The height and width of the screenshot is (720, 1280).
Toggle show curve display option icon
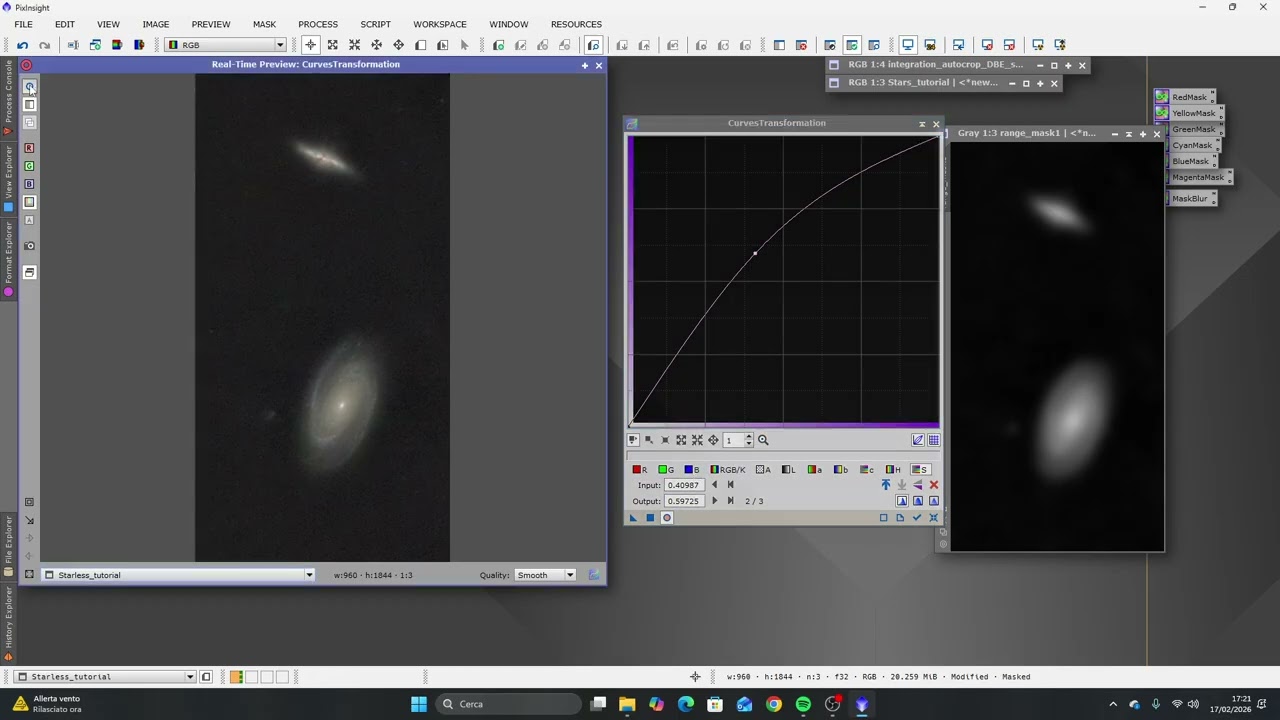918,440
